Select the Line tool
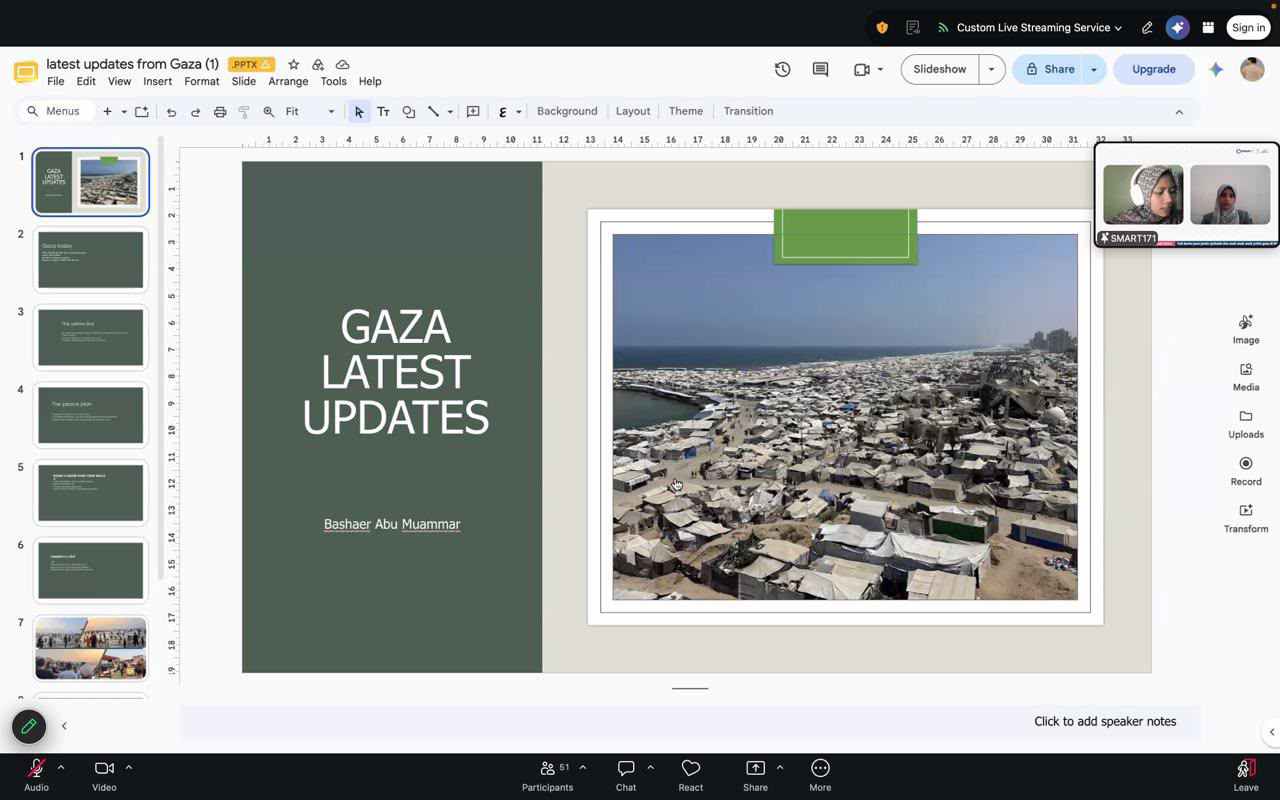 tap(433, 112)
